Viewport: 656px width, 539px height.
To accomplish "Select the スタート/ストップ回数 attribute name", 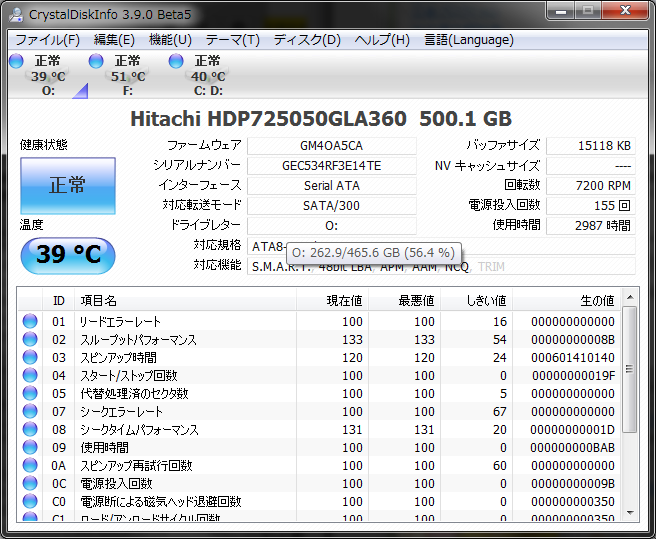I will point(129,375).
